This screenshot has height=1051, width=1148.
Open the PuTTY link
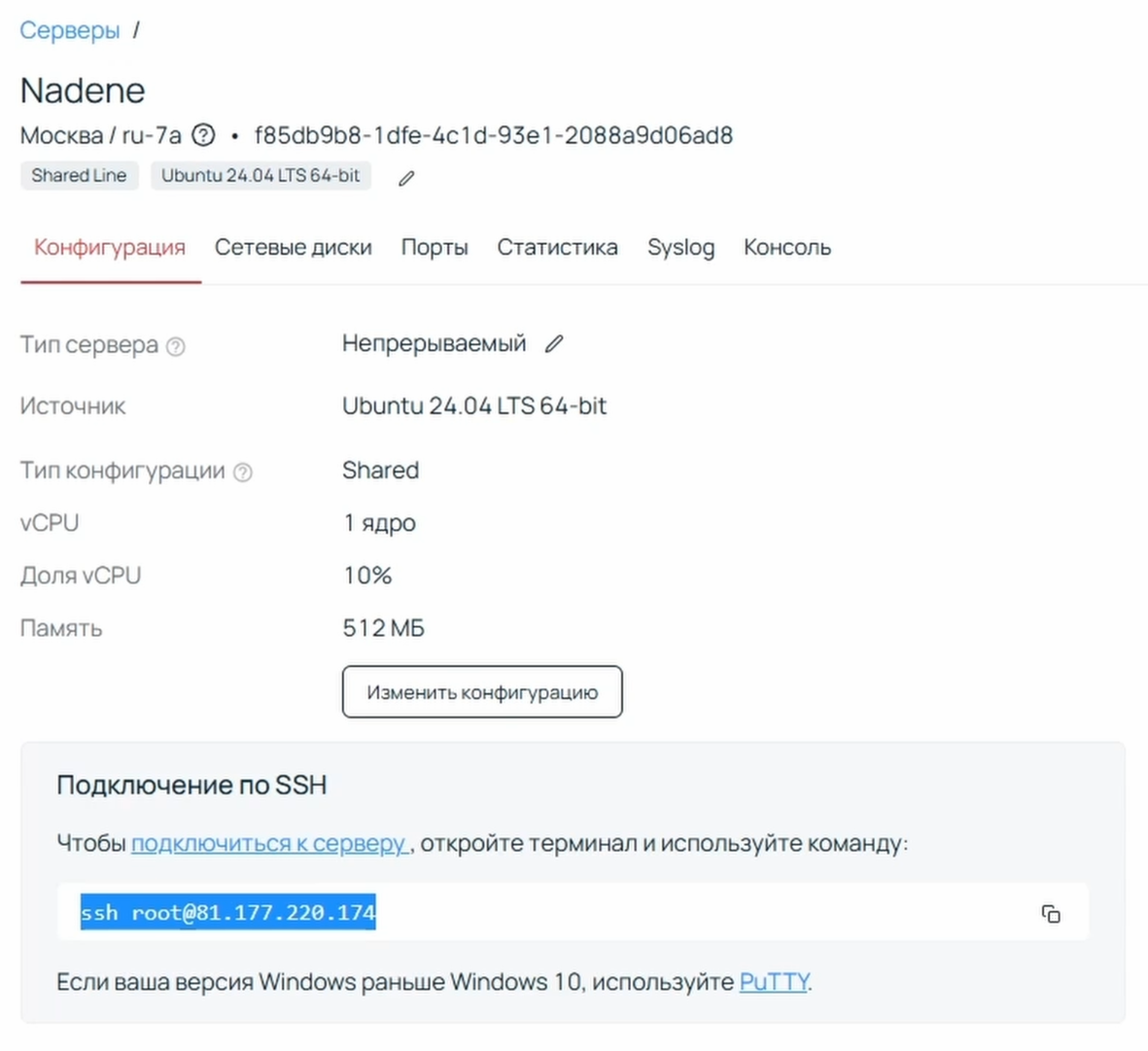tap(774, 982)
